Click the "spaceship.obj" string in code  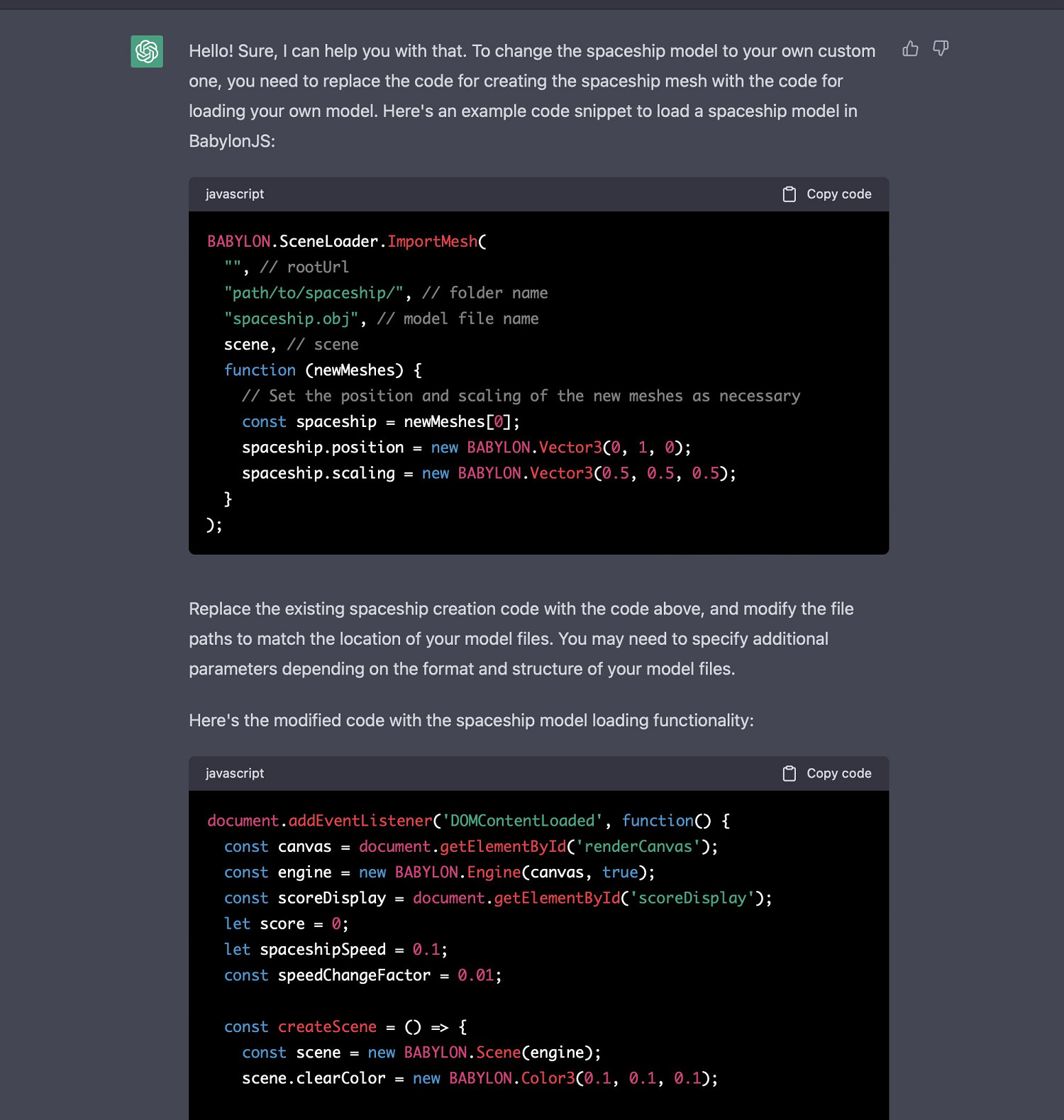coord(291,319)
